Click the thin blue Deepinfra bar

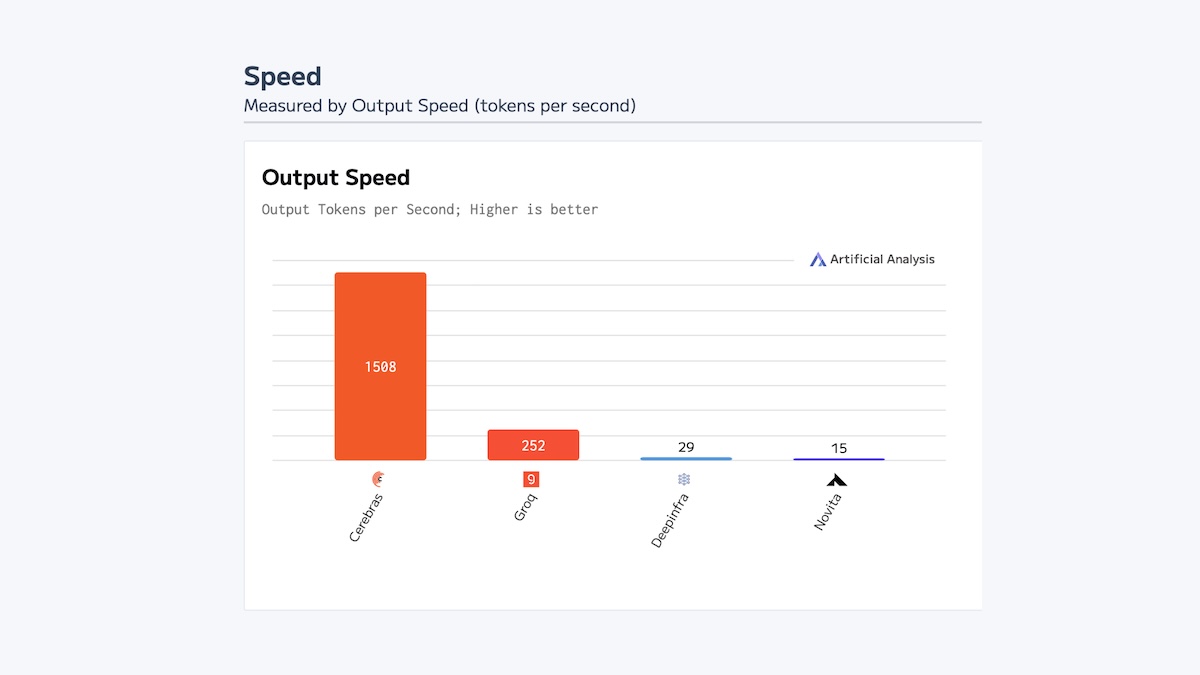[686, 458]
